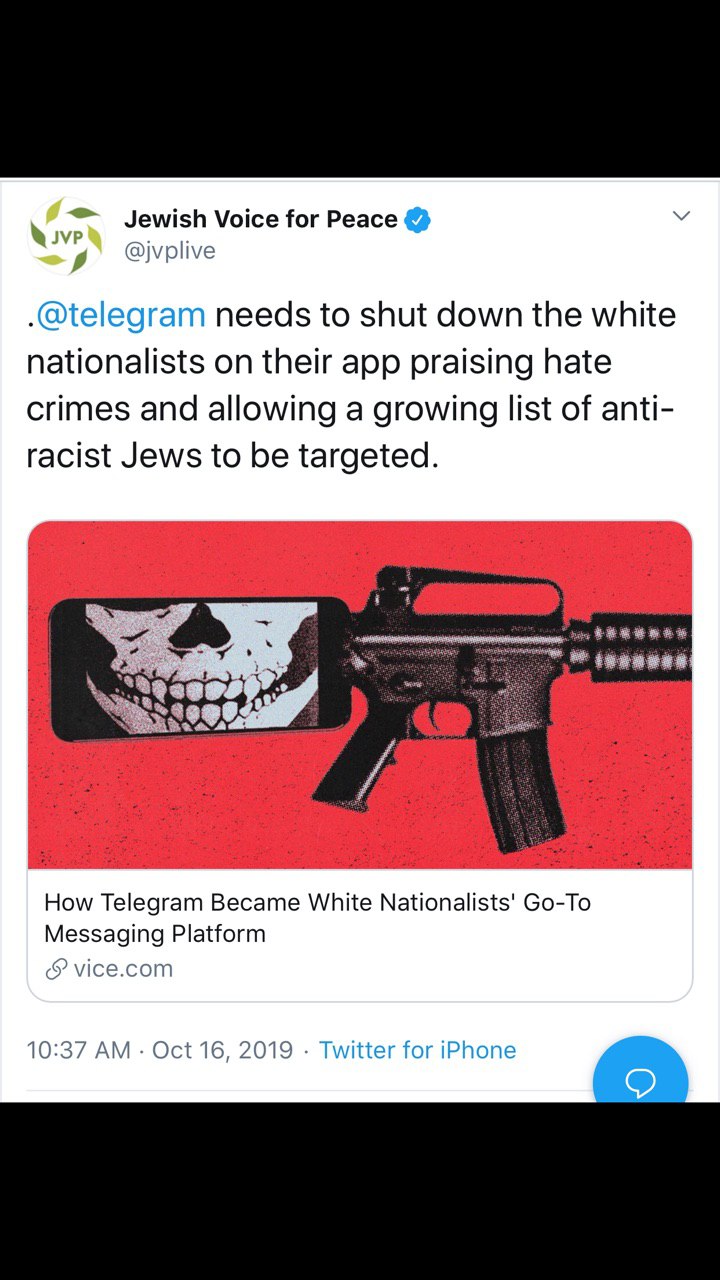Tap the blue verified badge

tap(418, 219)
